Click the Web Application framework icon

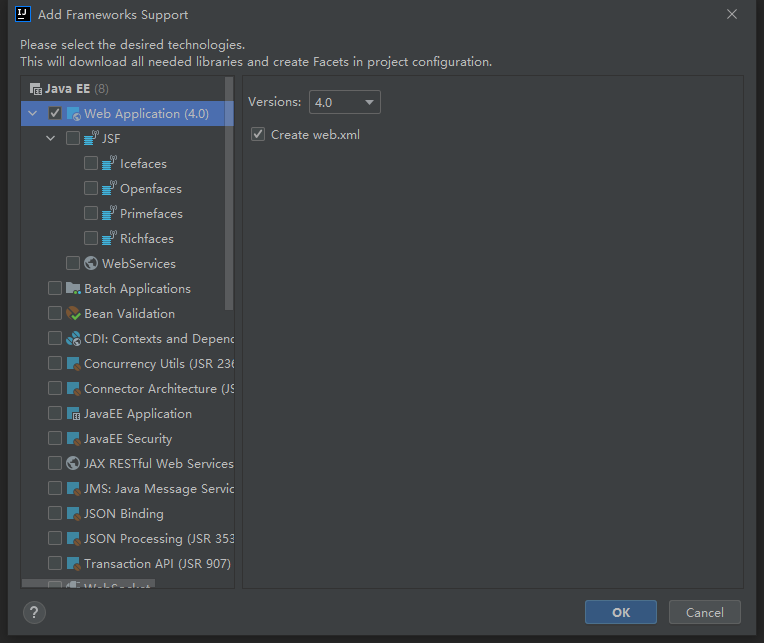pyautogui.click(x=73, y=113)
